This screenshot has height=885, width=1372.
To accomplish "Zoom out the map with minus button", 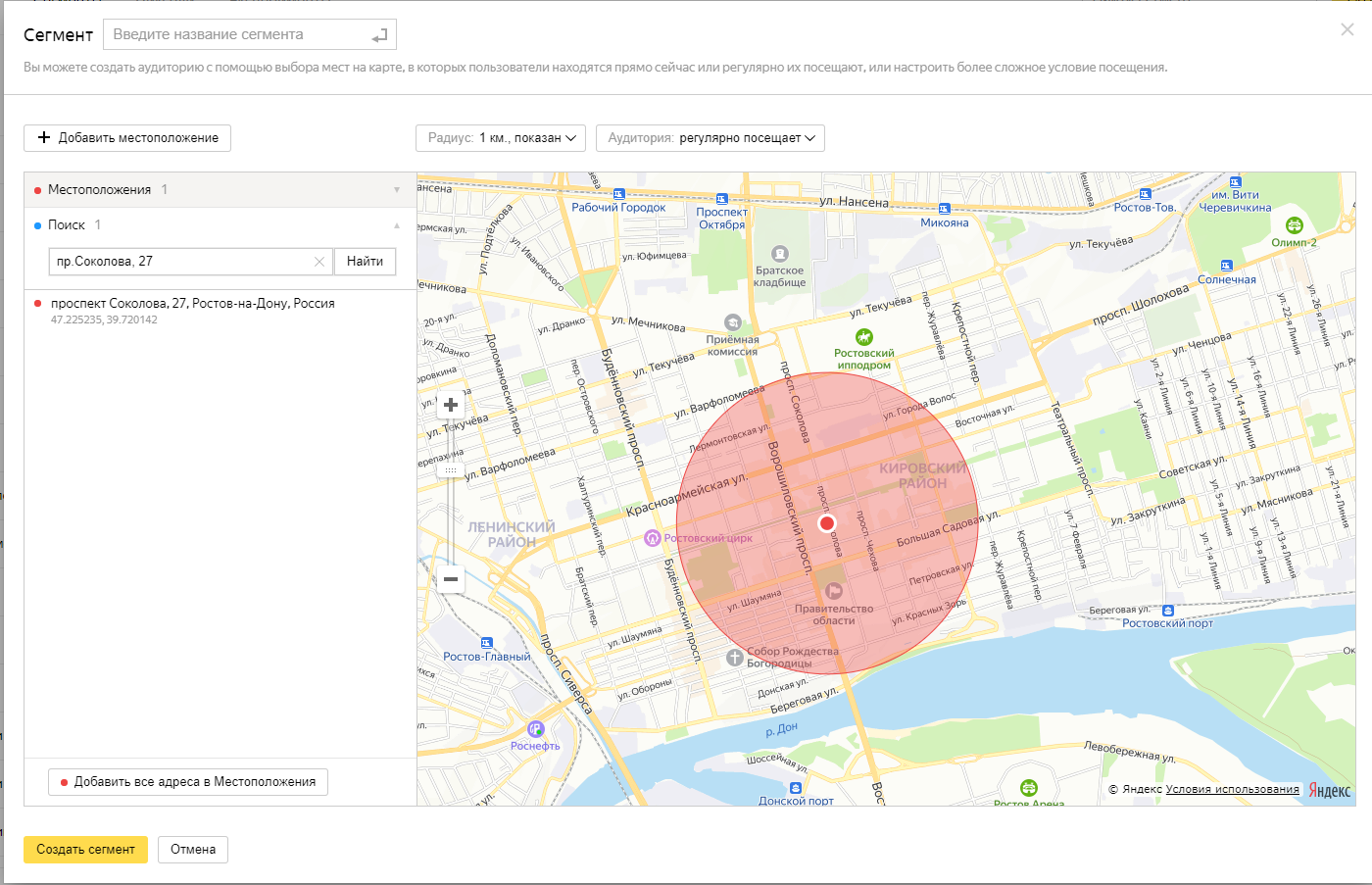I will (x=451, y=579).
